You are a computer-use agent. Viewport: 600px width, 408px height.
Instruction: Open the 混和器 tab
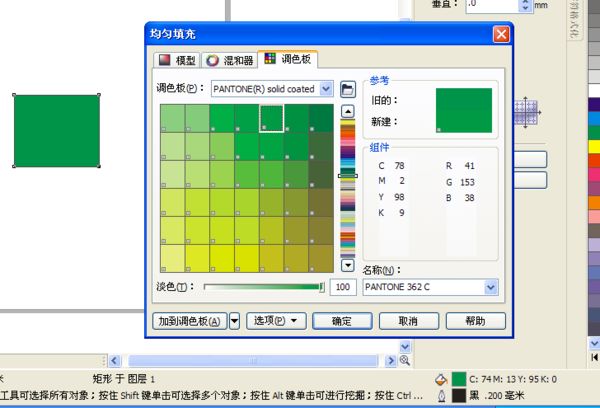(x=229, y=60)
